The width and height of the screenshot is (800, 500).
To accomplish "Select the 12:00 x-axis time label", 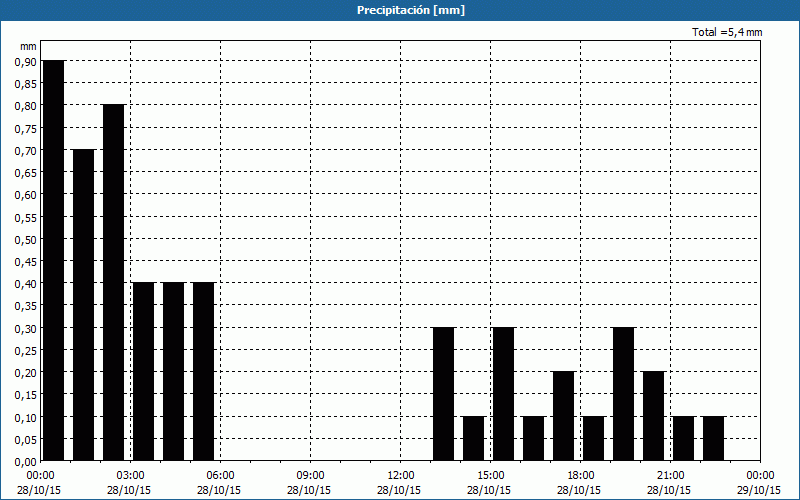I will click(401, 476).
